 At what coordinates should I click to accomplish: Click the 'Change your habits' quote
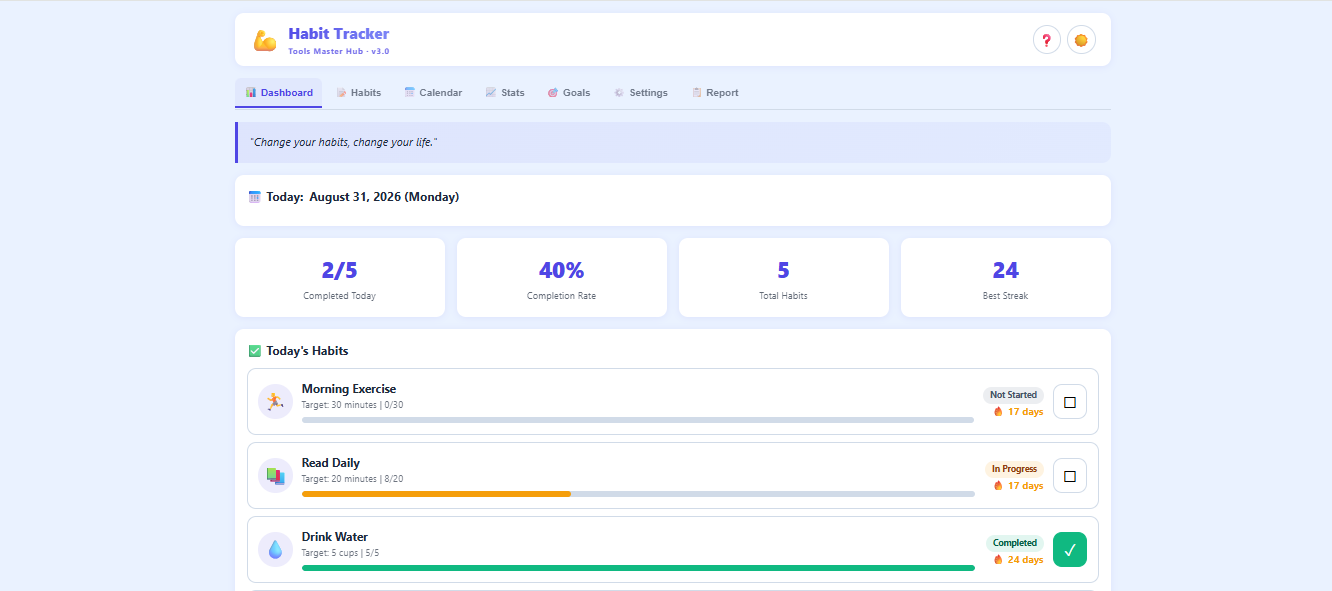click(343, 143)
